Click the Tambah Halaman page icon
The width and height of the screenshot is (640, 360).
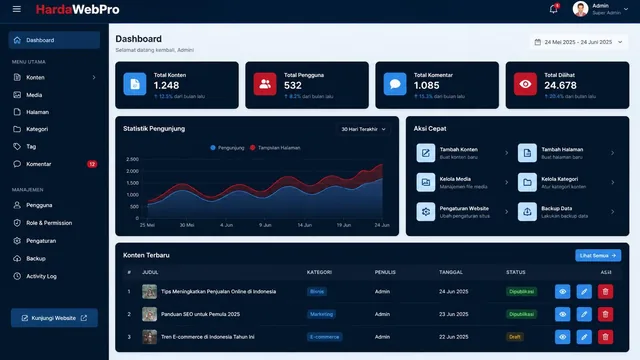click(527, 153)
